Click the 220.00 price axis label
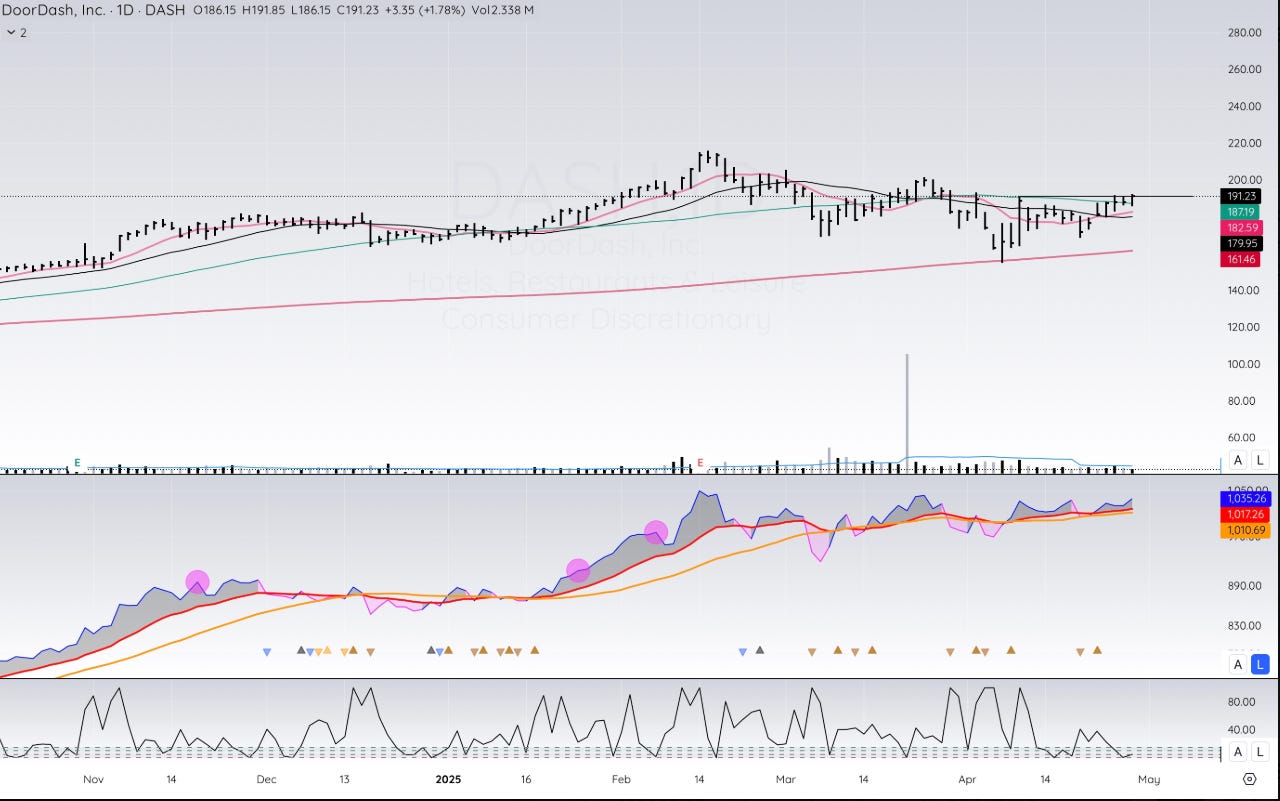This screenshot has height=801, width=1280. point(1244,144)
